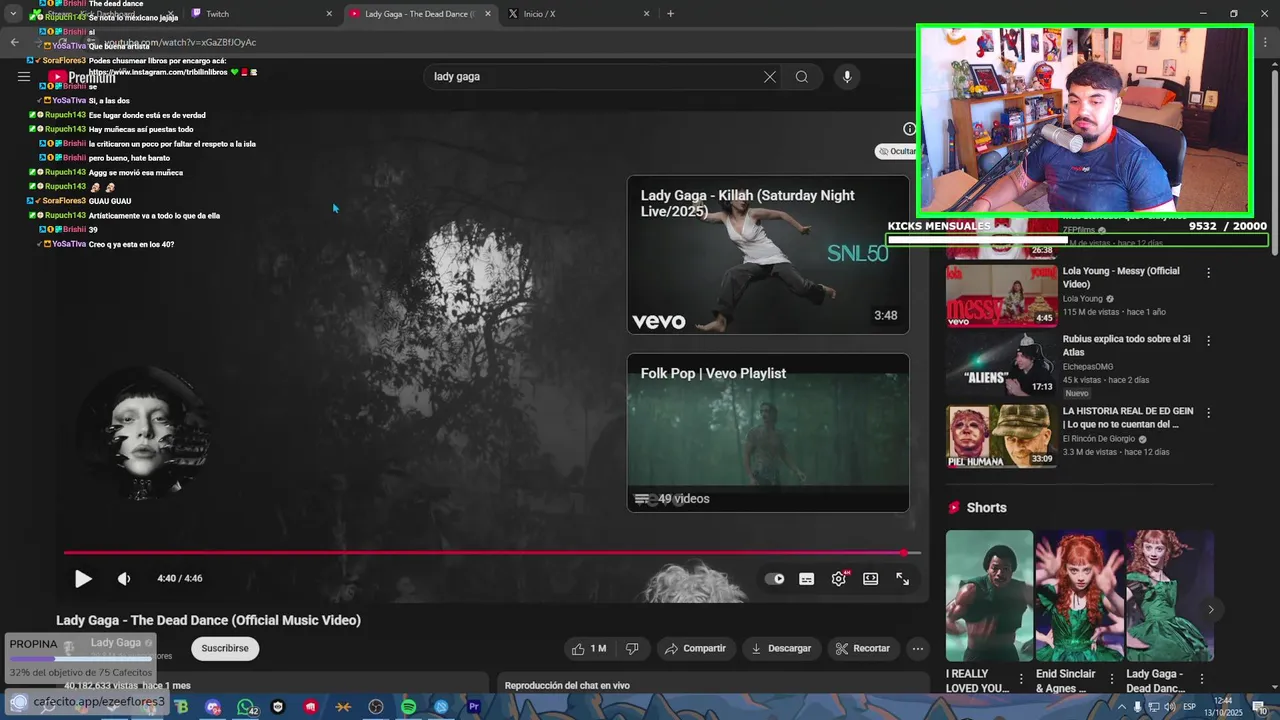Switch to the Twitch browser tab

(260, 14)
